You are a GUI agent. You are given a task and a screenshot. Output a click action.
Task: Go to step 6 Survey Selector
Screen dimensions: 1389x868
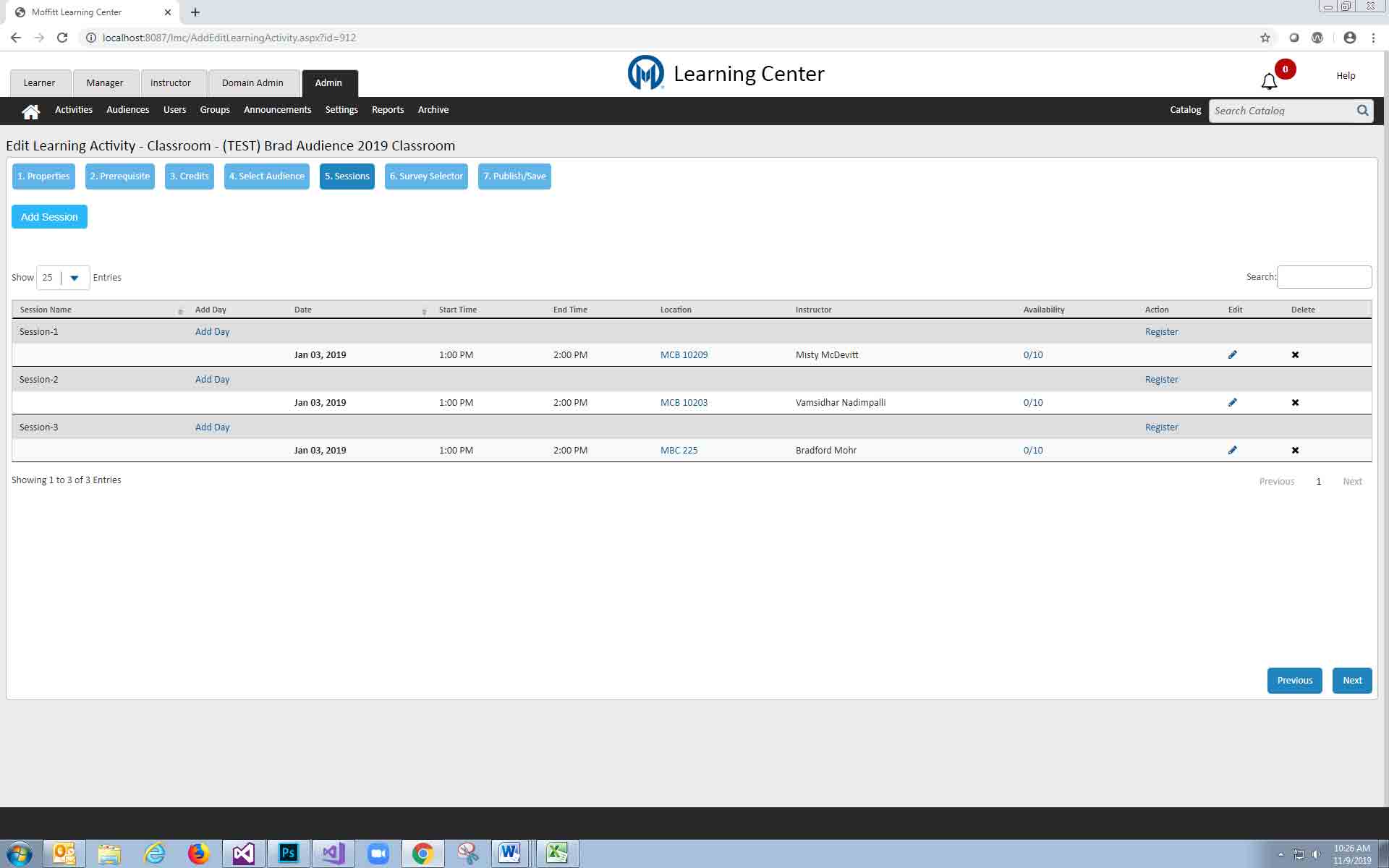click(x=426, y=176)
